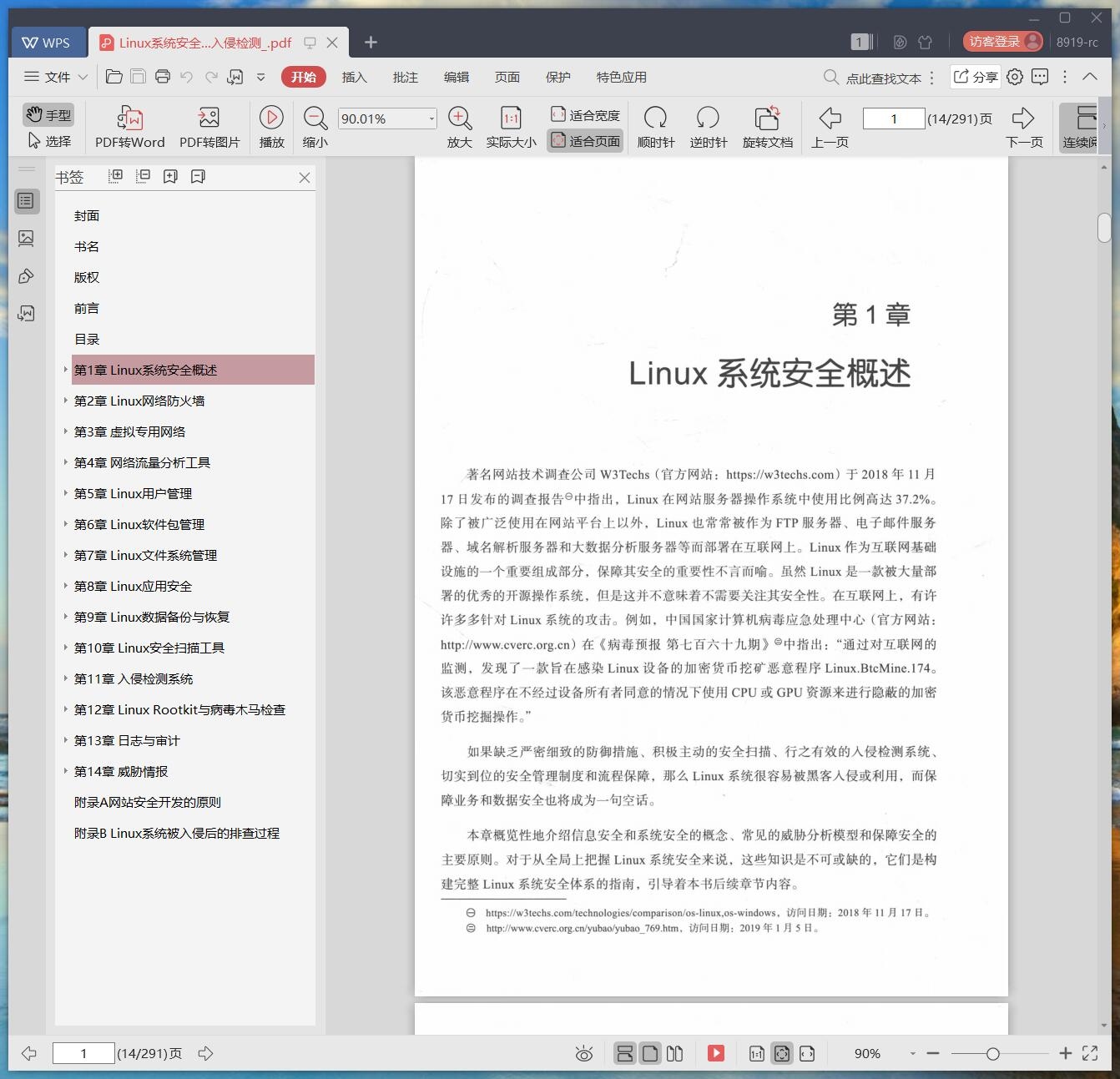The width and height of the screenshot is (1120, 1079).
Task: Open the 特色应用 menu
Action: pyautogui.click(x=619, y=77)
